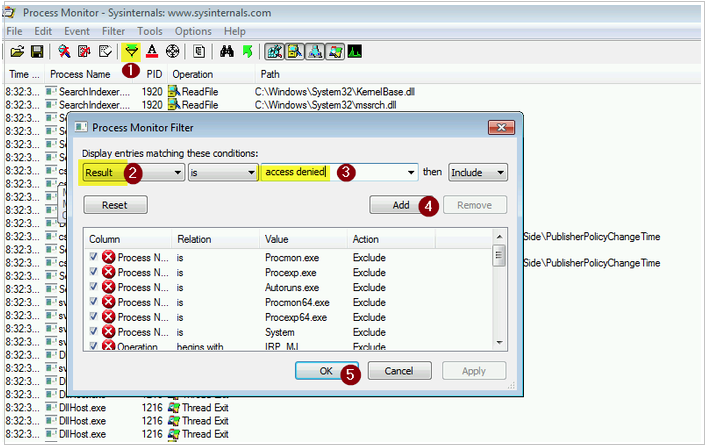Toggle the Capture events toolbar icon
Image resolution: width=710 pixels, height=448 pixels.
click(x=64, y=52)
